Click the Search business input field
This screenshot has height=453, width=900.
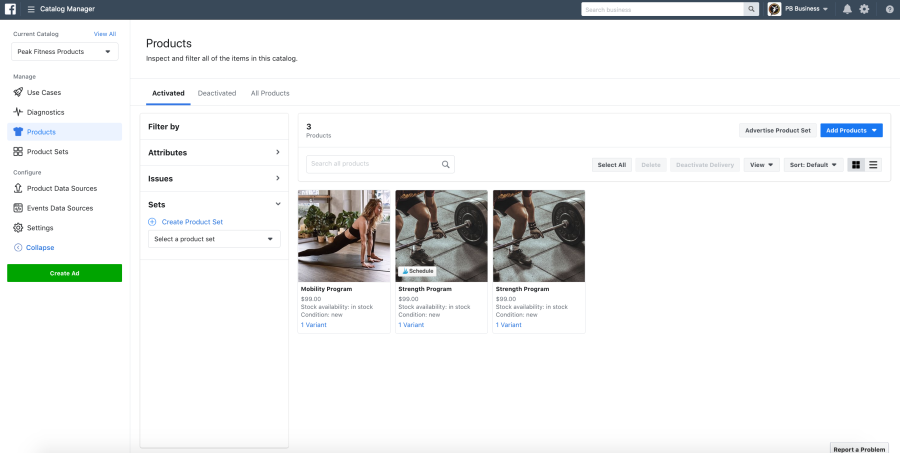(x=663, y=9)
